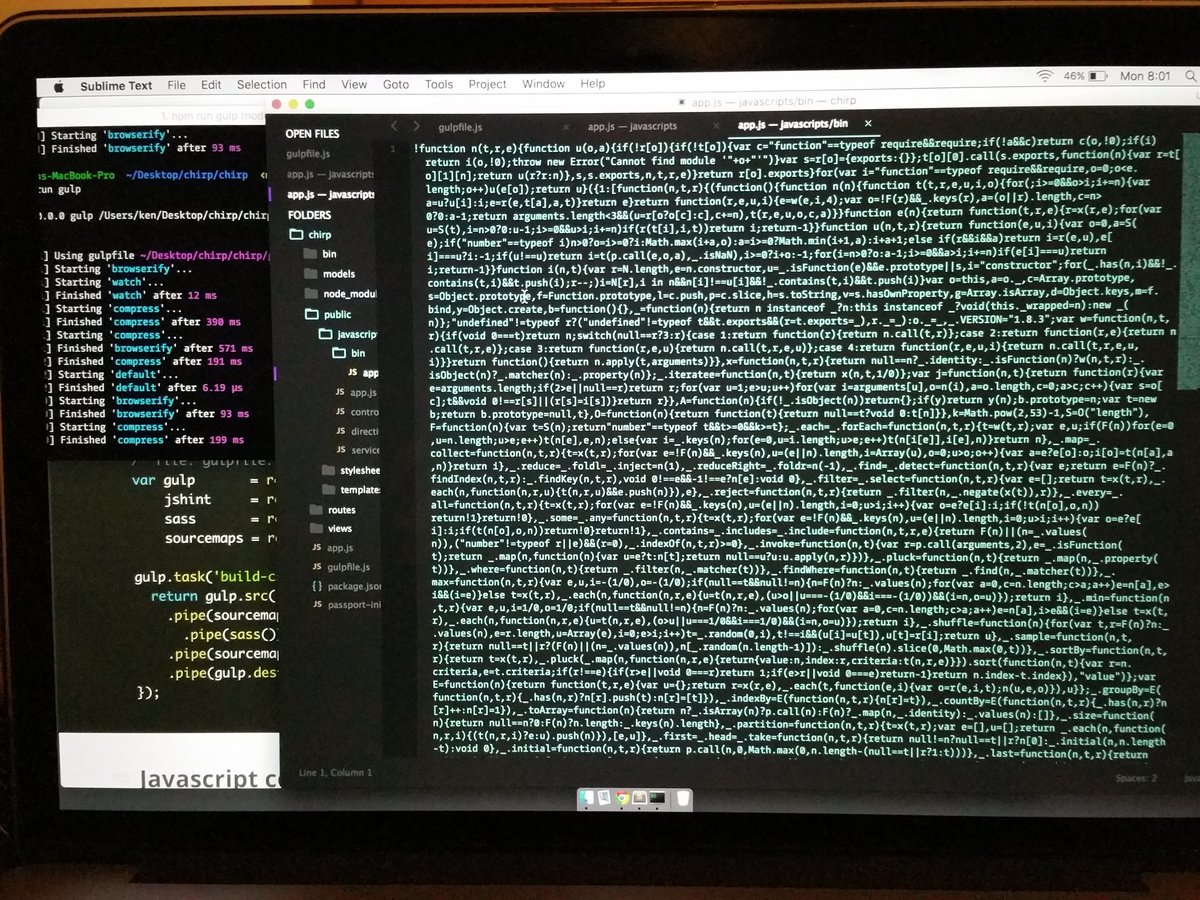Open the Find menu
1200x900 pixels.
[314, 85]
